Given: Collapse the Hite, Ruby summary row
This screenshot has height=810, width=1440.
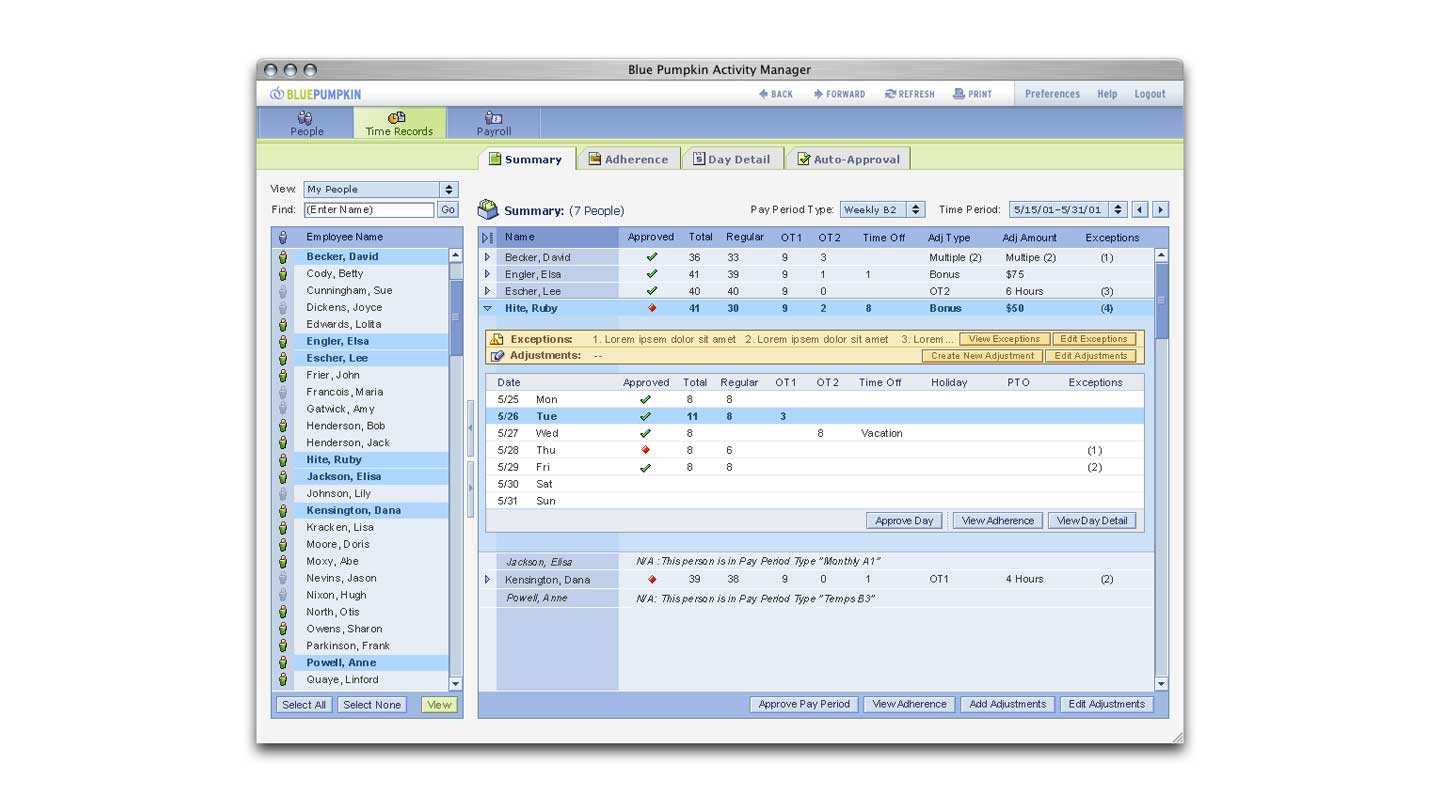Looking at the screenshot, I should point(487,308).
